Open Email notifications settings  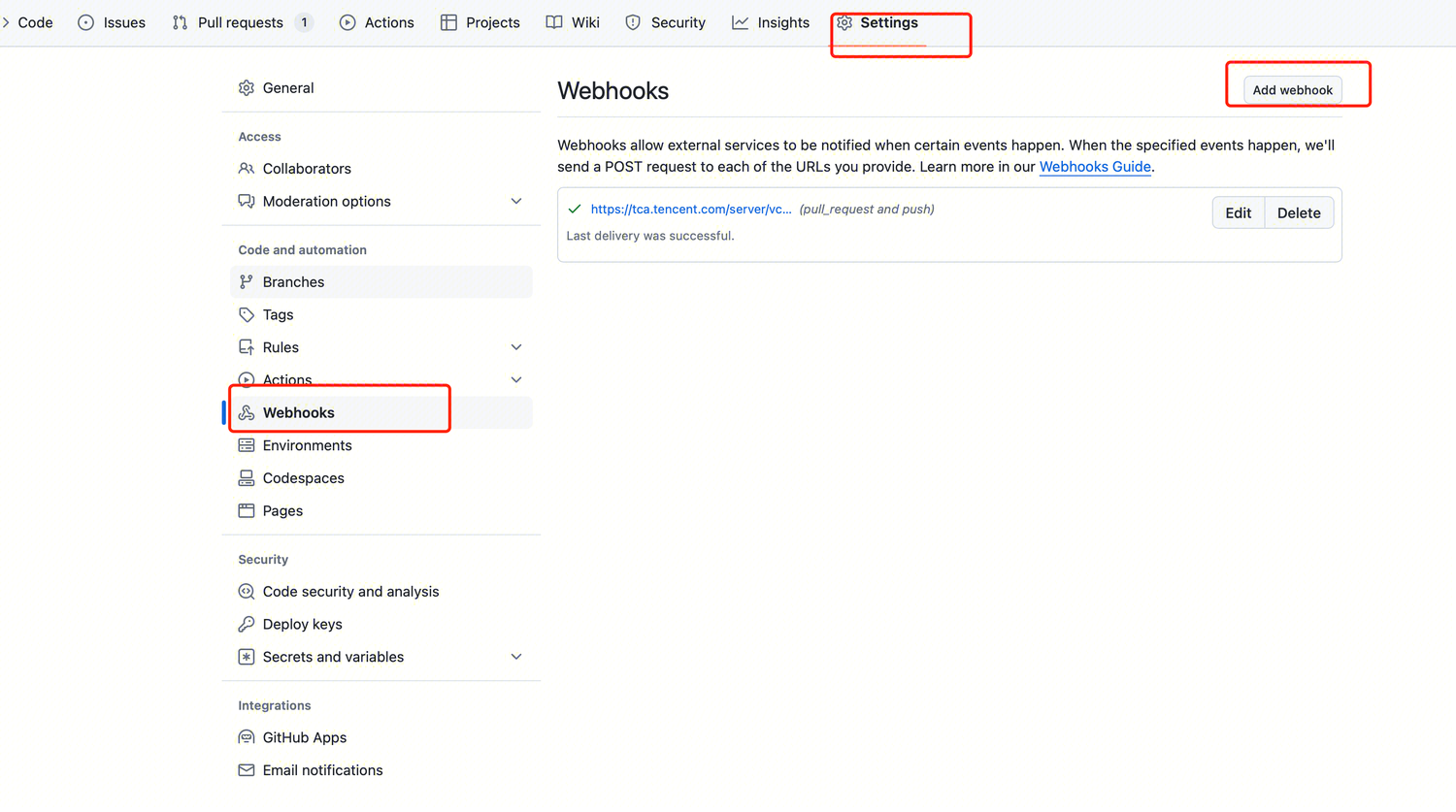[381, 770]
